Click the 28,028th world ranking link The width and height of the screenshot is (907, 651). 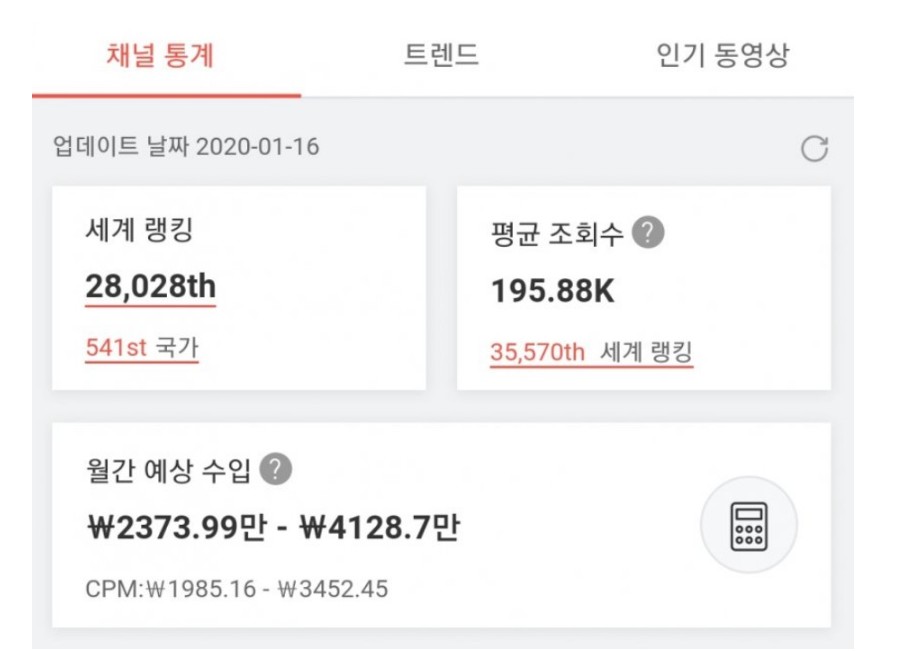tap(150, 288)
